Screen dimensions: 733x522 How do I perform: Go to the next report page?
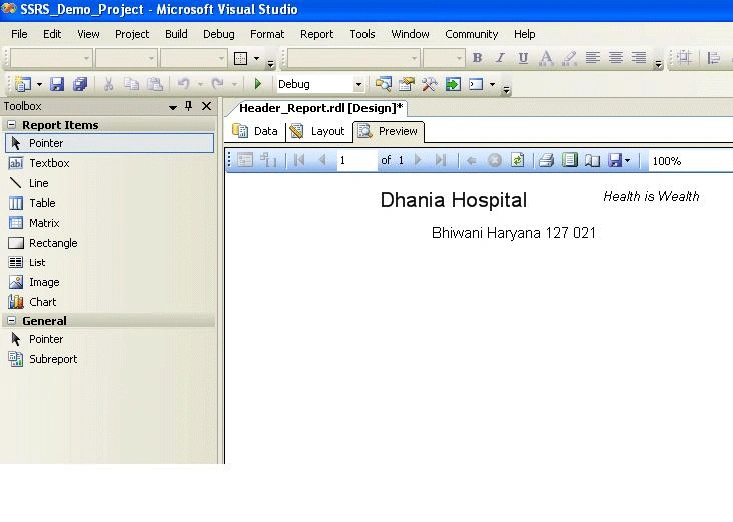(x=418, y=160)
